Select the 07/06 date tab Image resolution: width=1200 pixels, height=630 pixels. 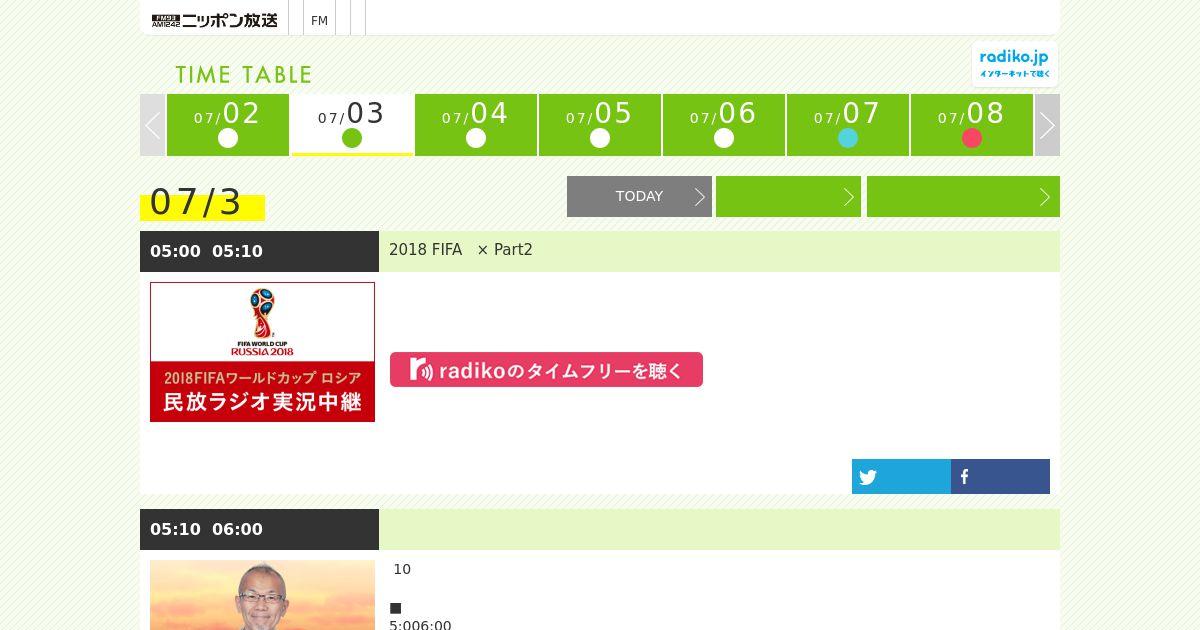point(724,125)
